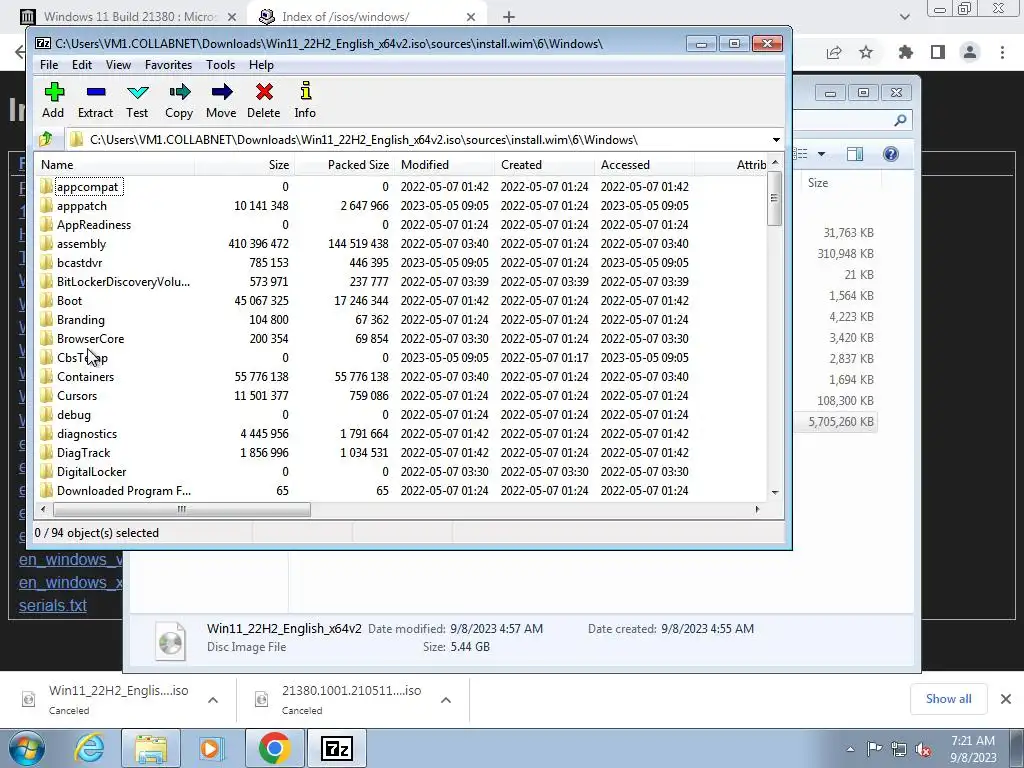Select the BrowserCore folder
This screenshot has height=768, width=1024.
pyautogui.click(x=90, y=338)
